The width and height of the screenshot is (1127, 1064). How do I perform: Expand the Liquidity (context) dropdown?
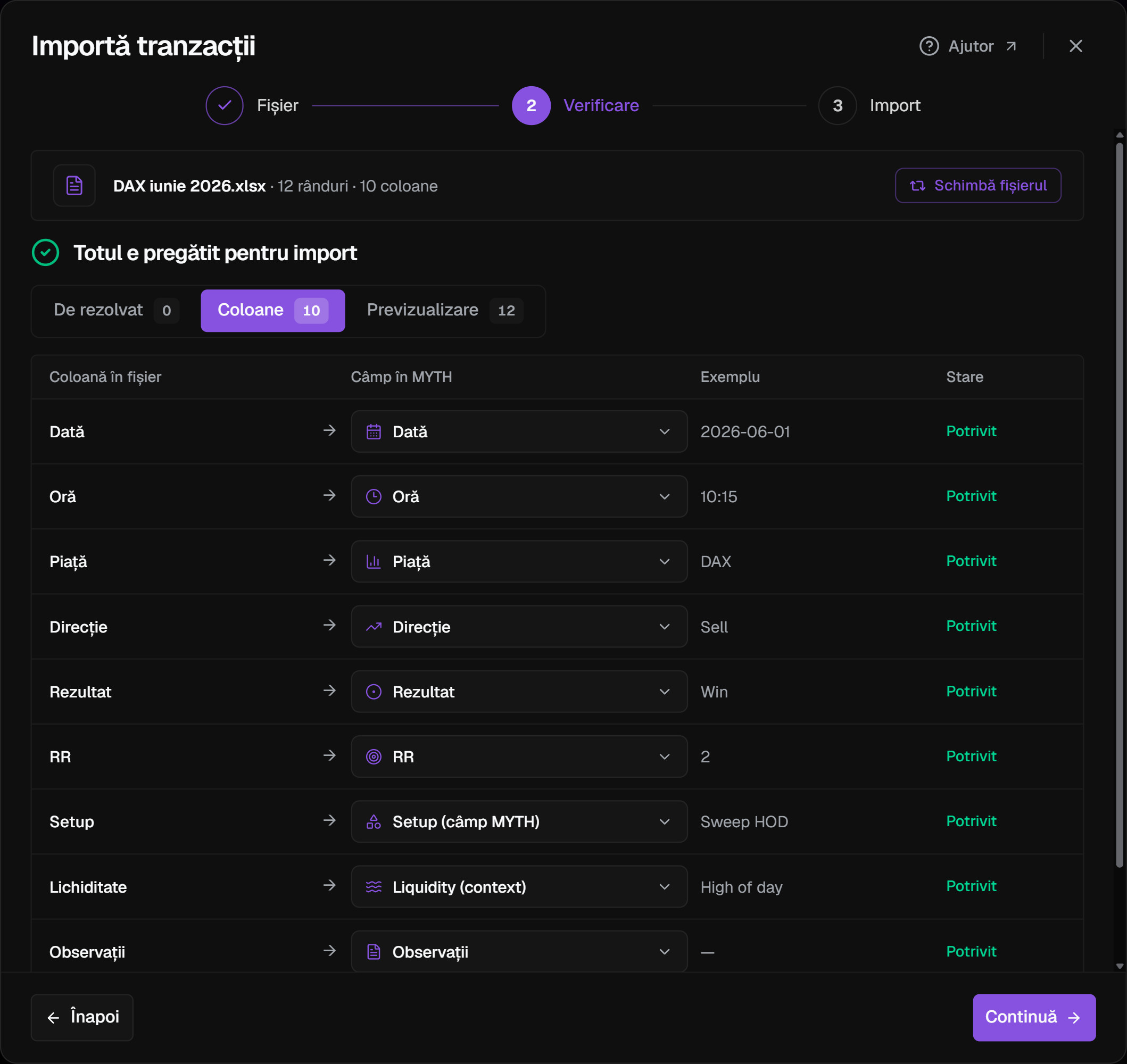pos(519,886)
